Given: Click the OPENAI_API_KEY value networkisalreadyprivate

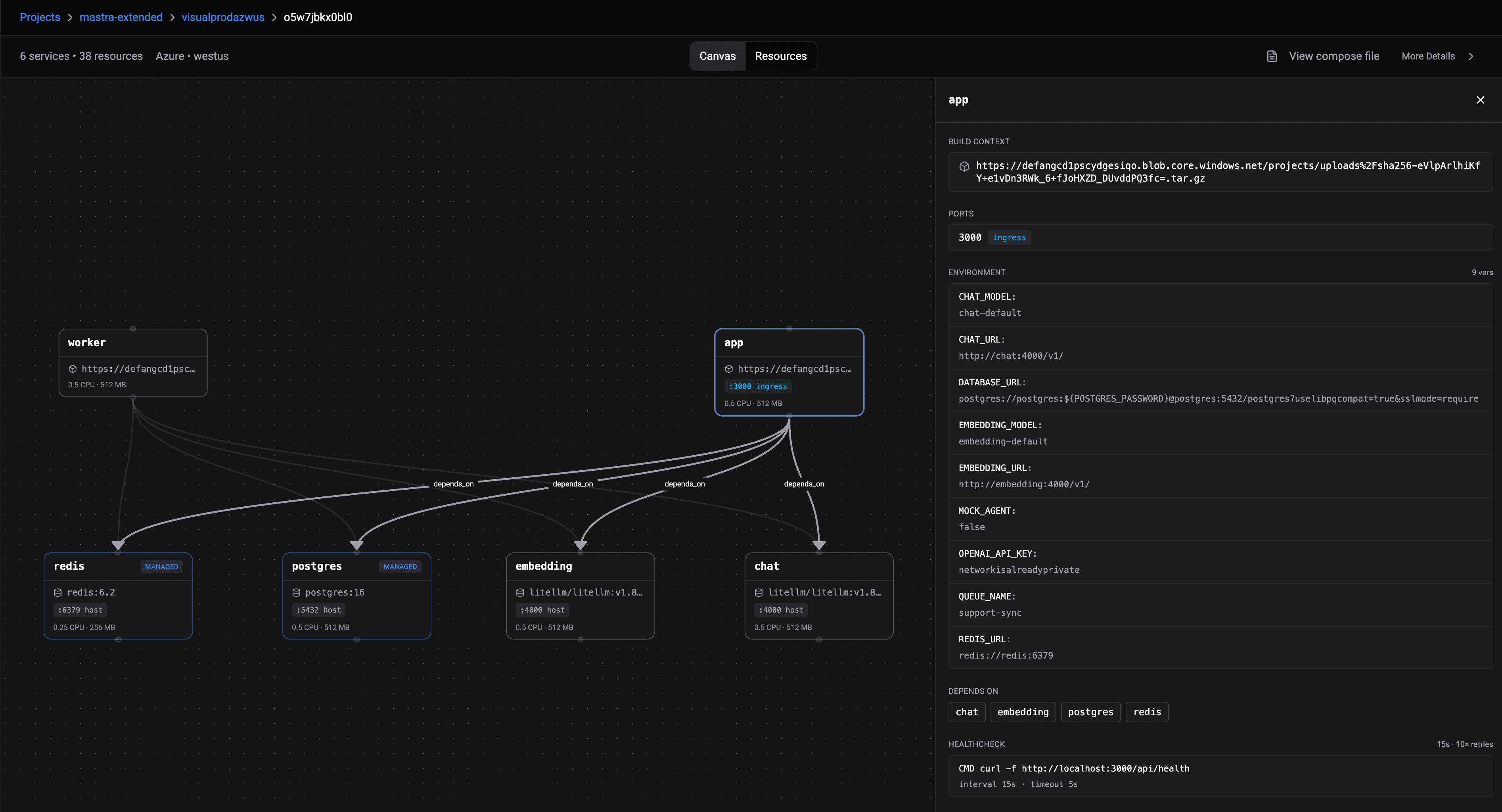Looking at the screenshot, I should tap(1019, 570).
